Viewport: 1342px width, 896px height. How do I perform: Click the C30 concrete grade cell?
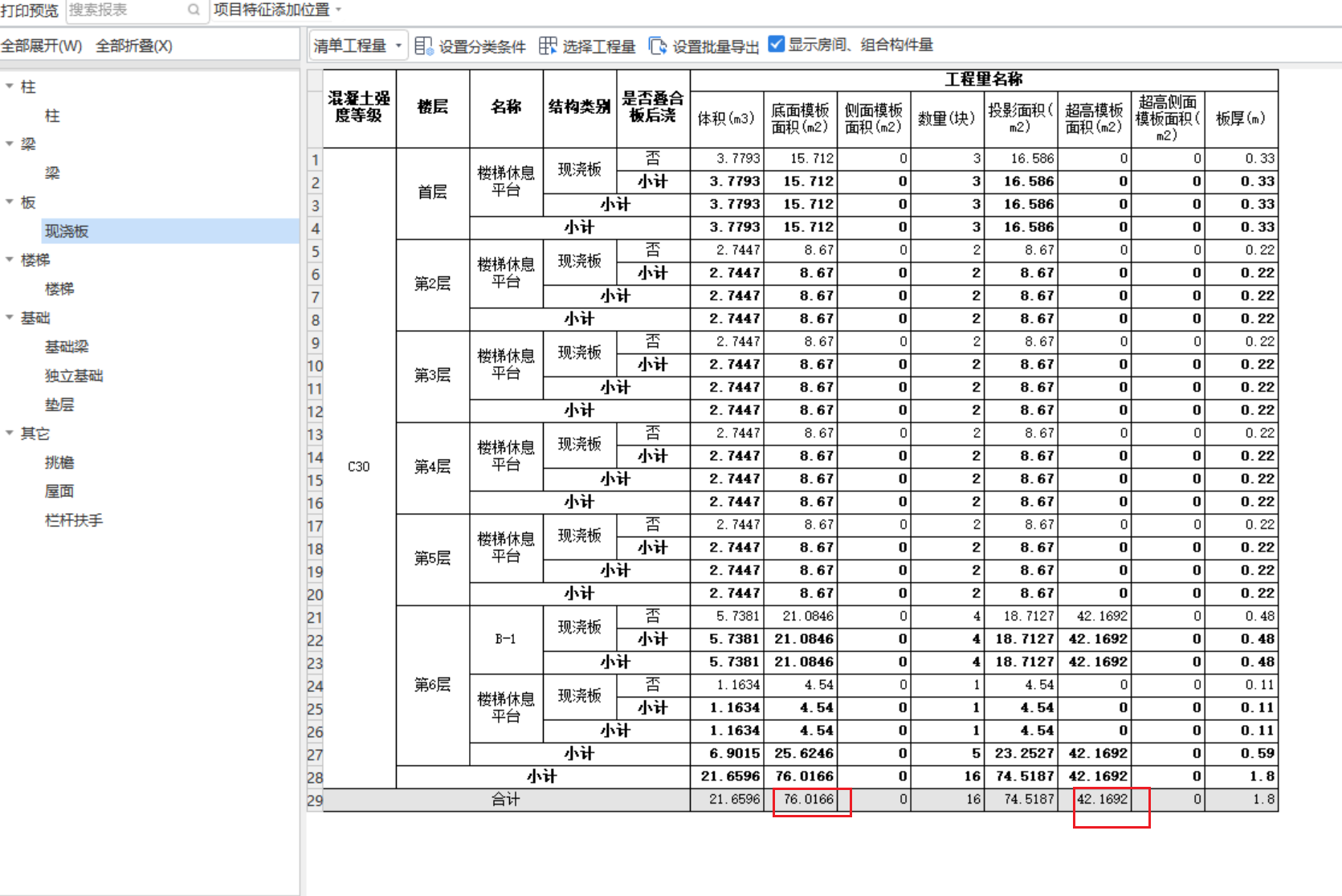tap(359, 467)
